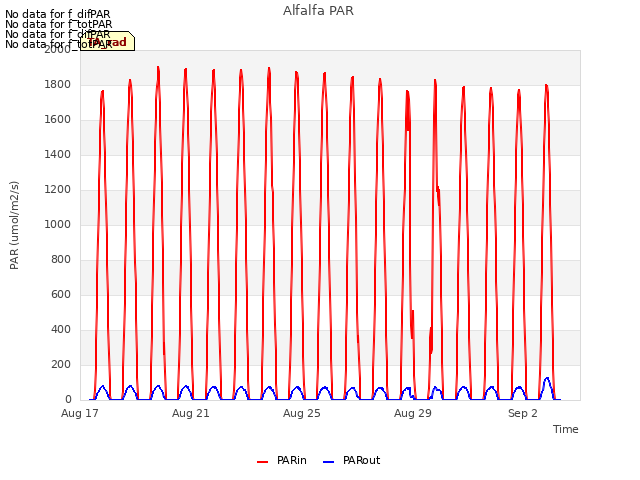Click the 1600 y-axis tick label

58,120
